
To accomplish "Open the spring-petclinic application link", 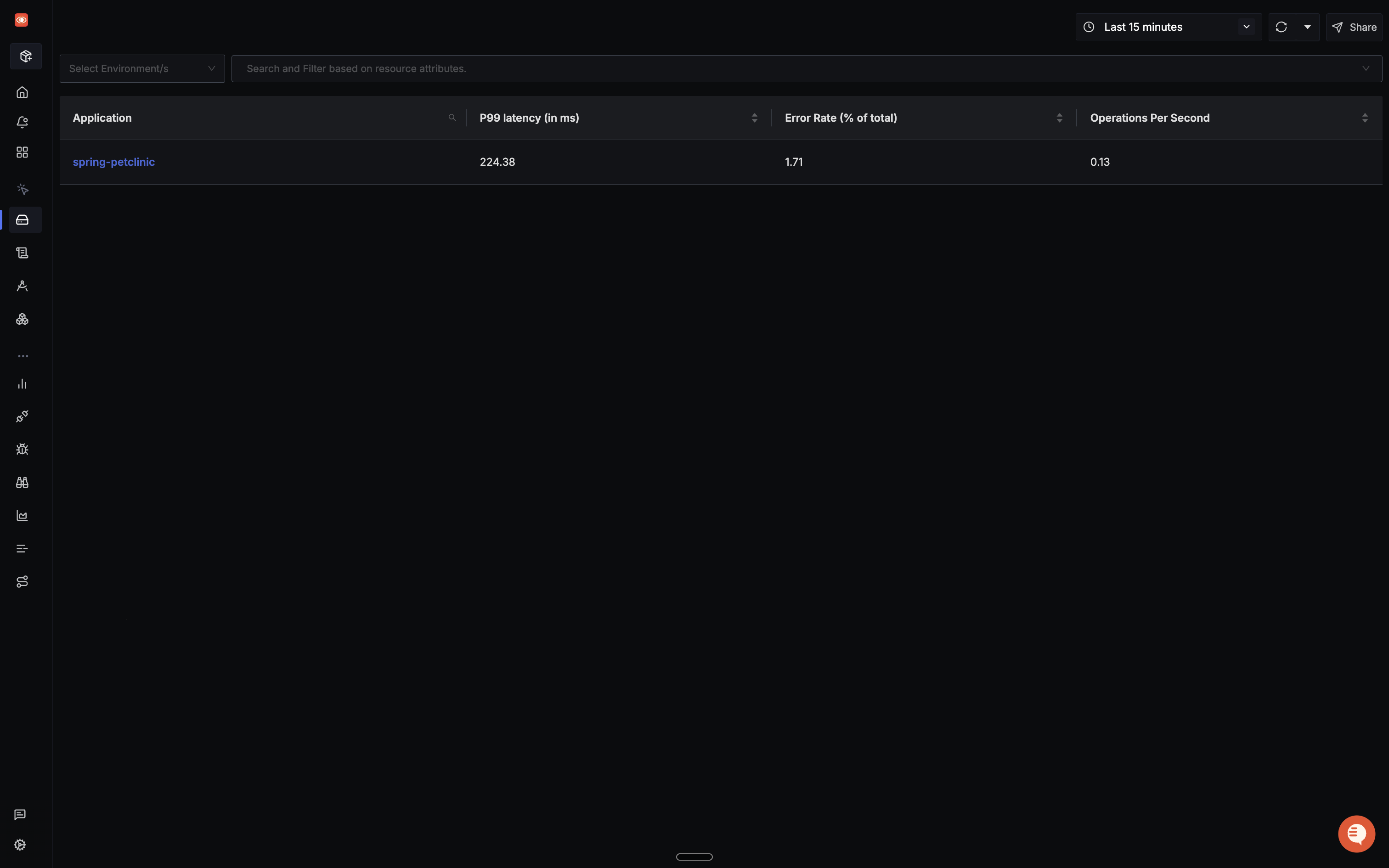I will click(x=113, y=162).
